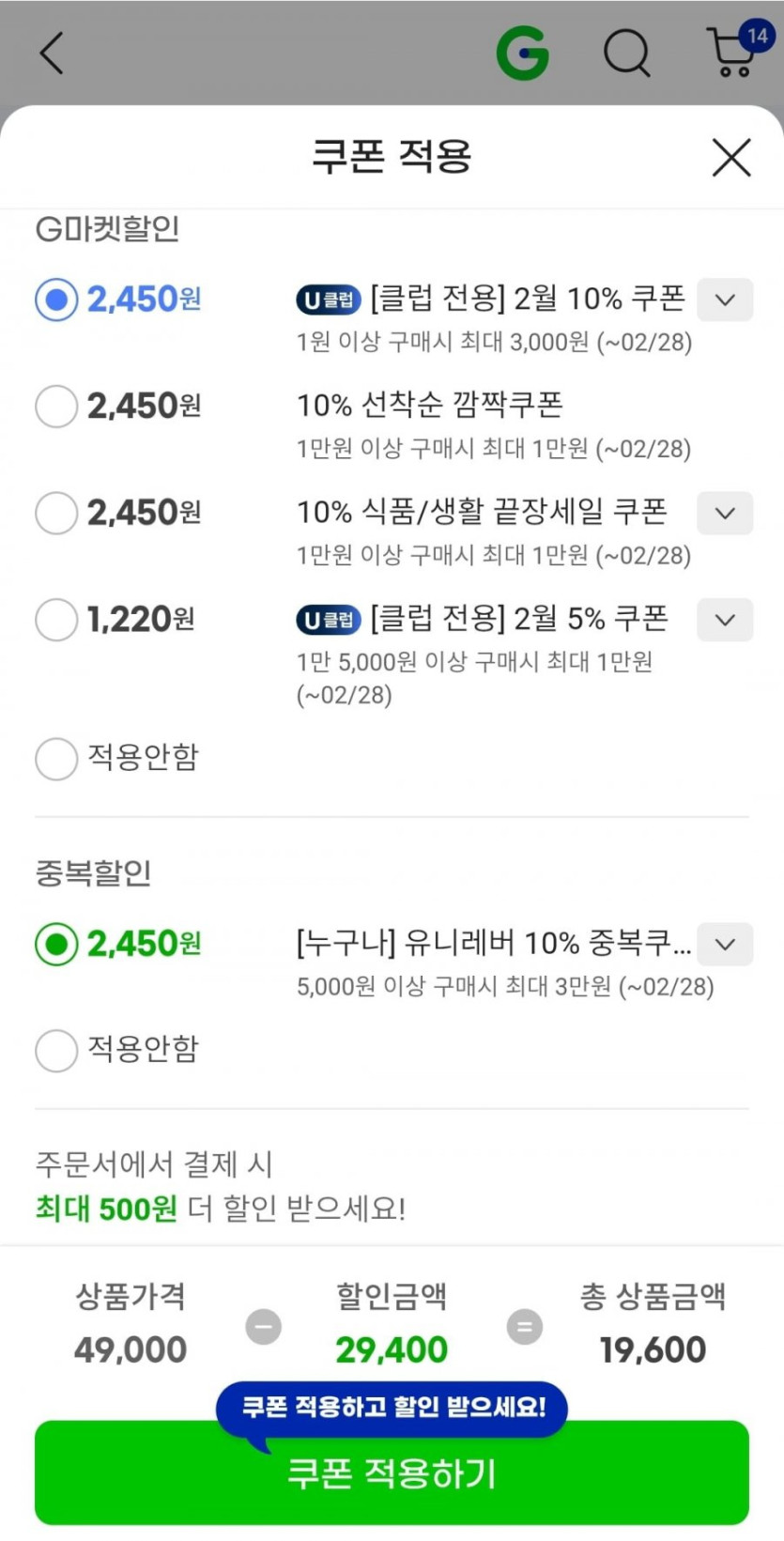This screenshot has width=784, height=1541.
Task: Expand 식품/생활 끝장세일 coupon details
Action: pos(724,513)
